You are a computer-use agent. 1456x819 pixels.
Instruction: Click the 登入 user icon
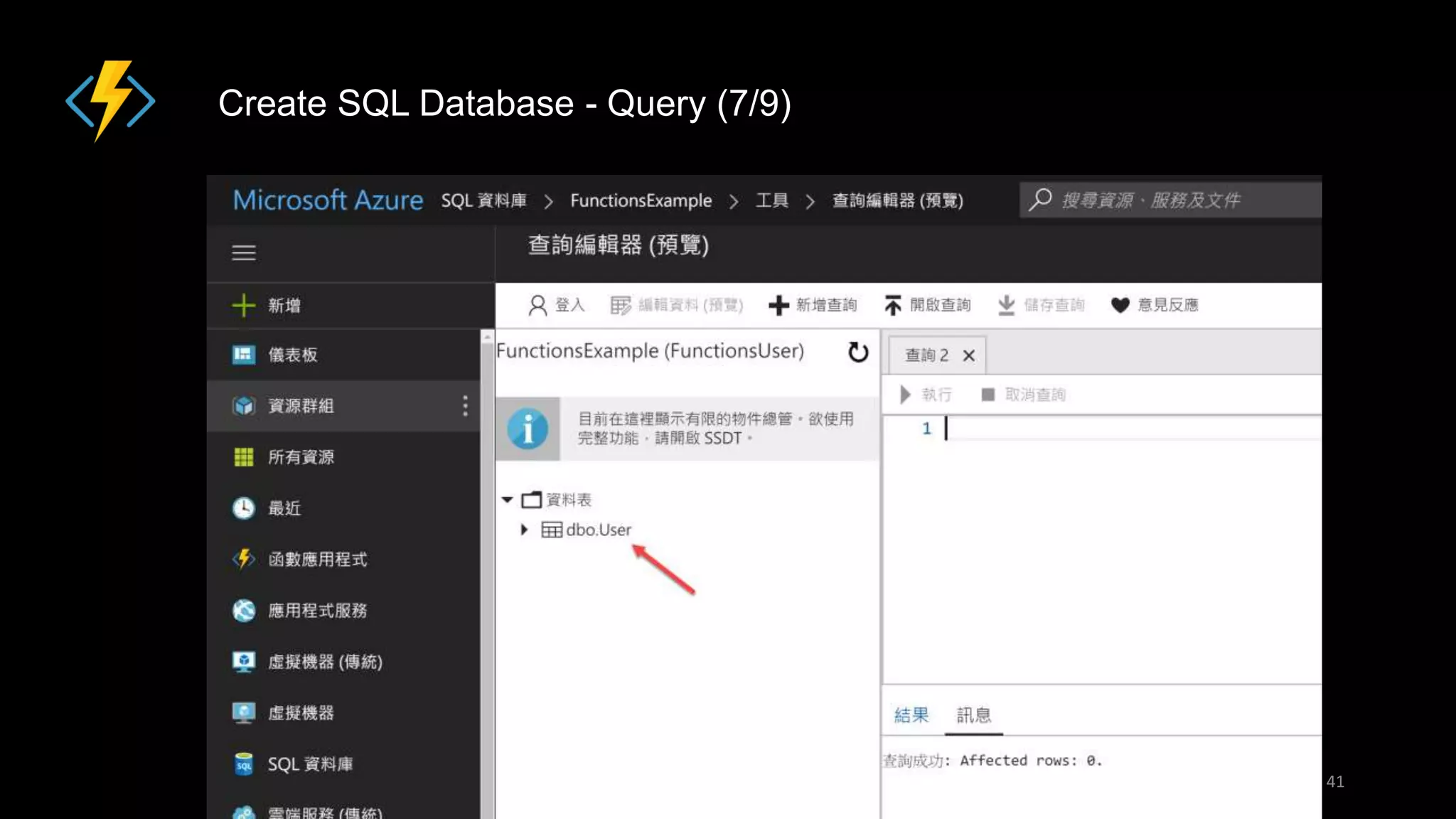point(537,305)
